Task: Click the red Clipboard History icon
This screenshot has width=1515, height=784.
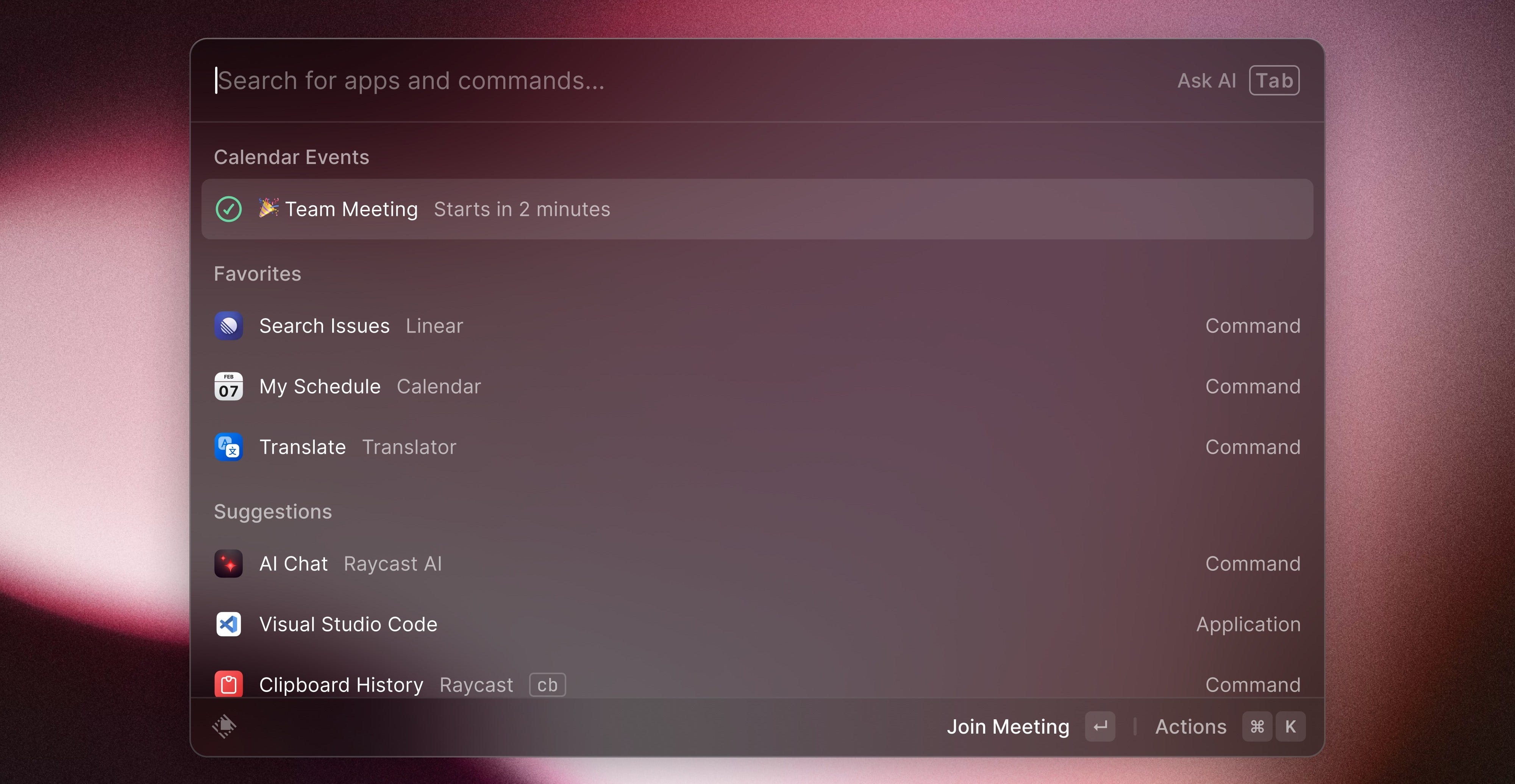Action: point(228,684)
